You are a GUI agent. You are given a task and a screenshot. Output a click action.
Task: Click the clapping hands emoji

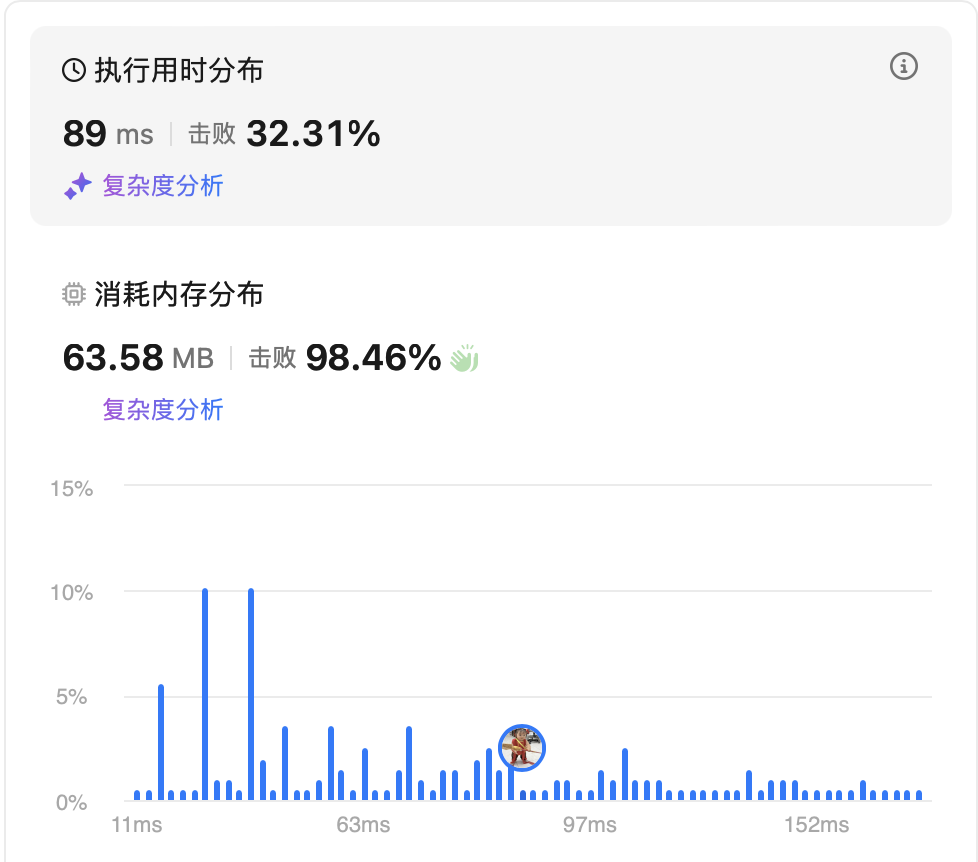point(464,358)
